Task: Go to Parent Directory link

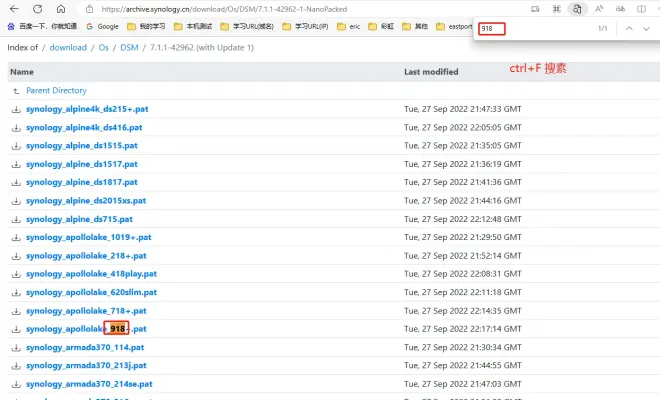Action: click(x=56, y=91)
